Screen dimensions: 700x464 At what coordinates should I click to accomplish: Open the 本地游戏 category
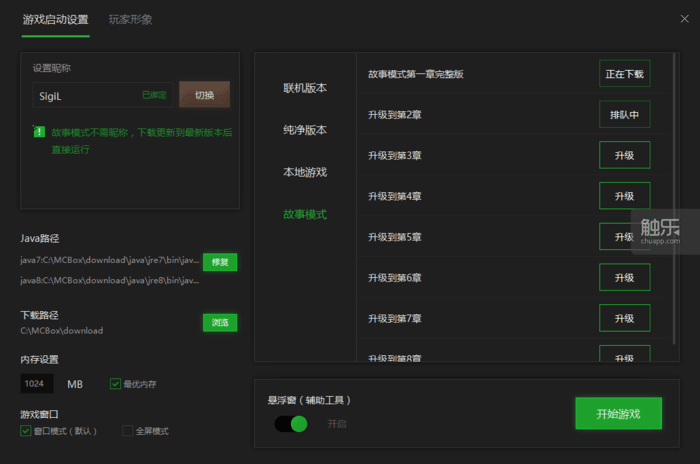pyautogui.click(x=305, y=172)
